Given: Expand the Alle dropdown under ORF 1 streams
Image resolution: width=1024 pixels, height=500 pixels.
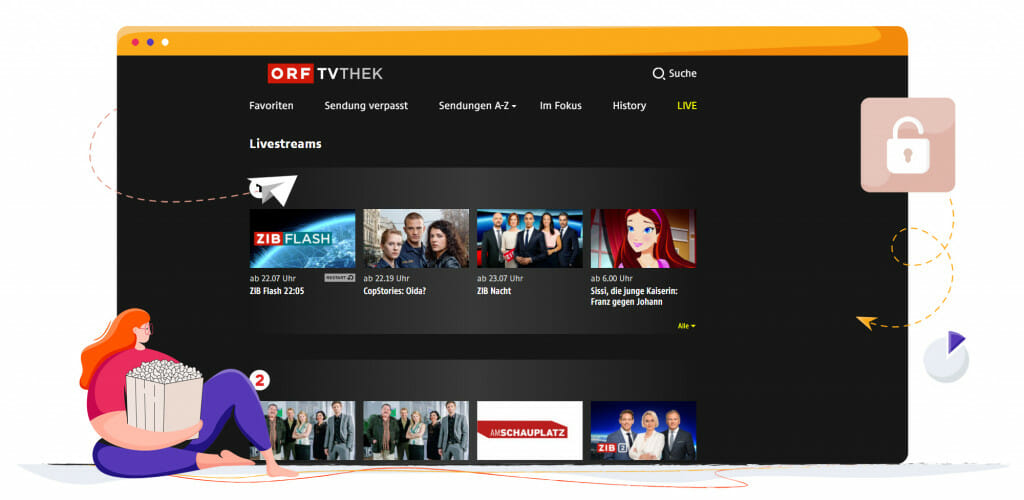Looking at the screenshot, I should point(686,326).
